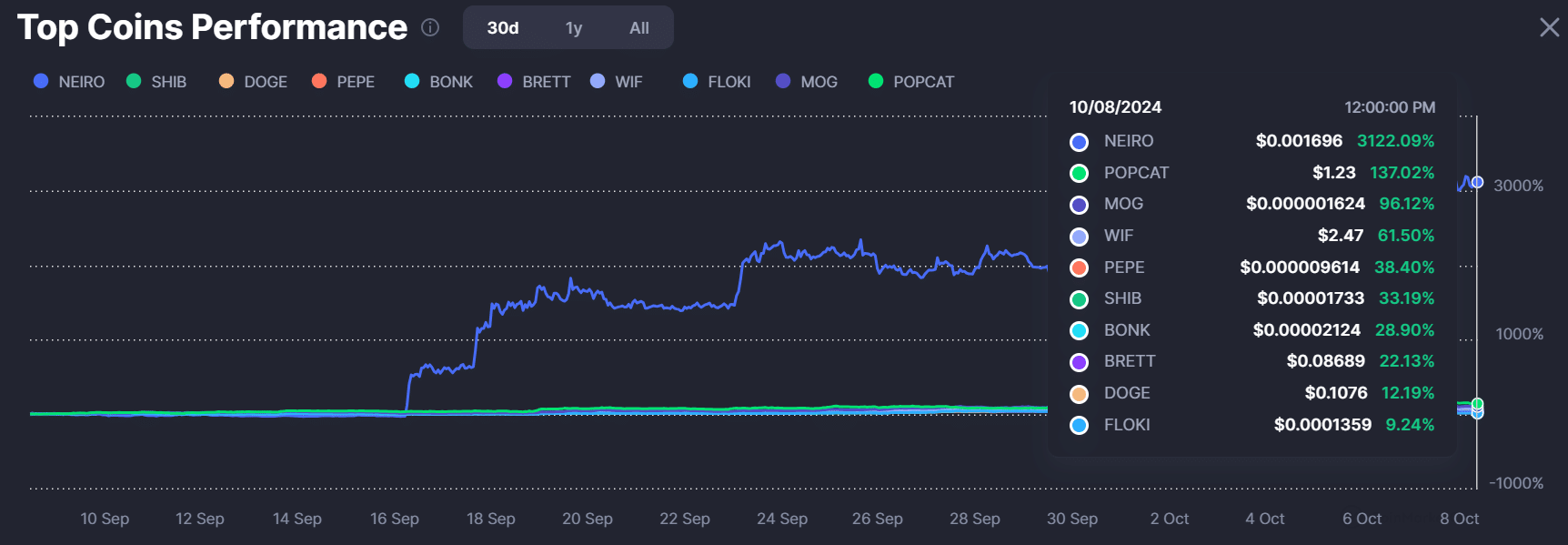
Task: Hide the SHIB line from the chart
Action: tap(156, 82)
